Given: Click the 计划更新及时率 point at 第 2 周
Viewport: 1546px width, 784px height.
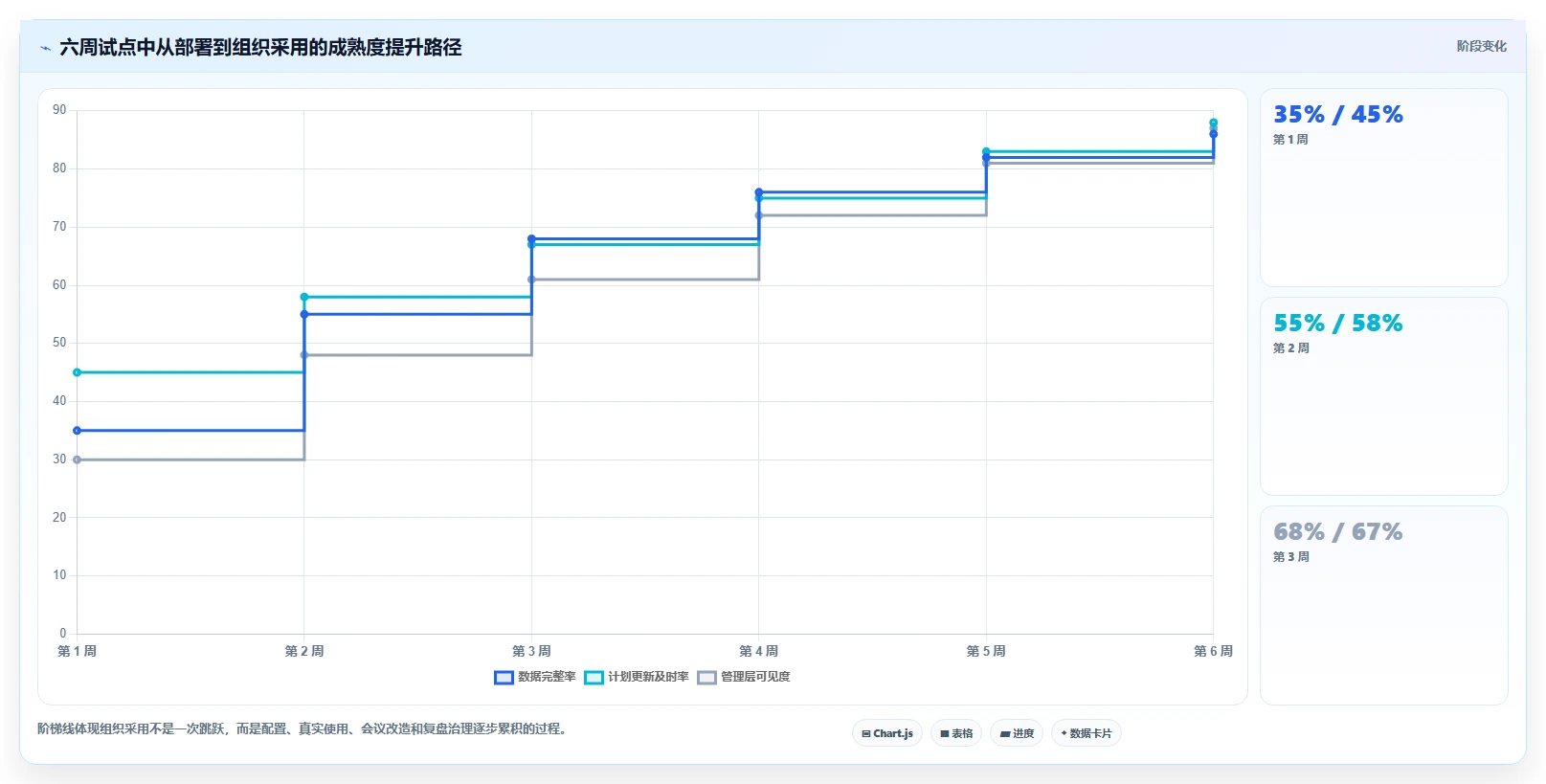Looking at the screenshot, I should [x=304, y=297].
